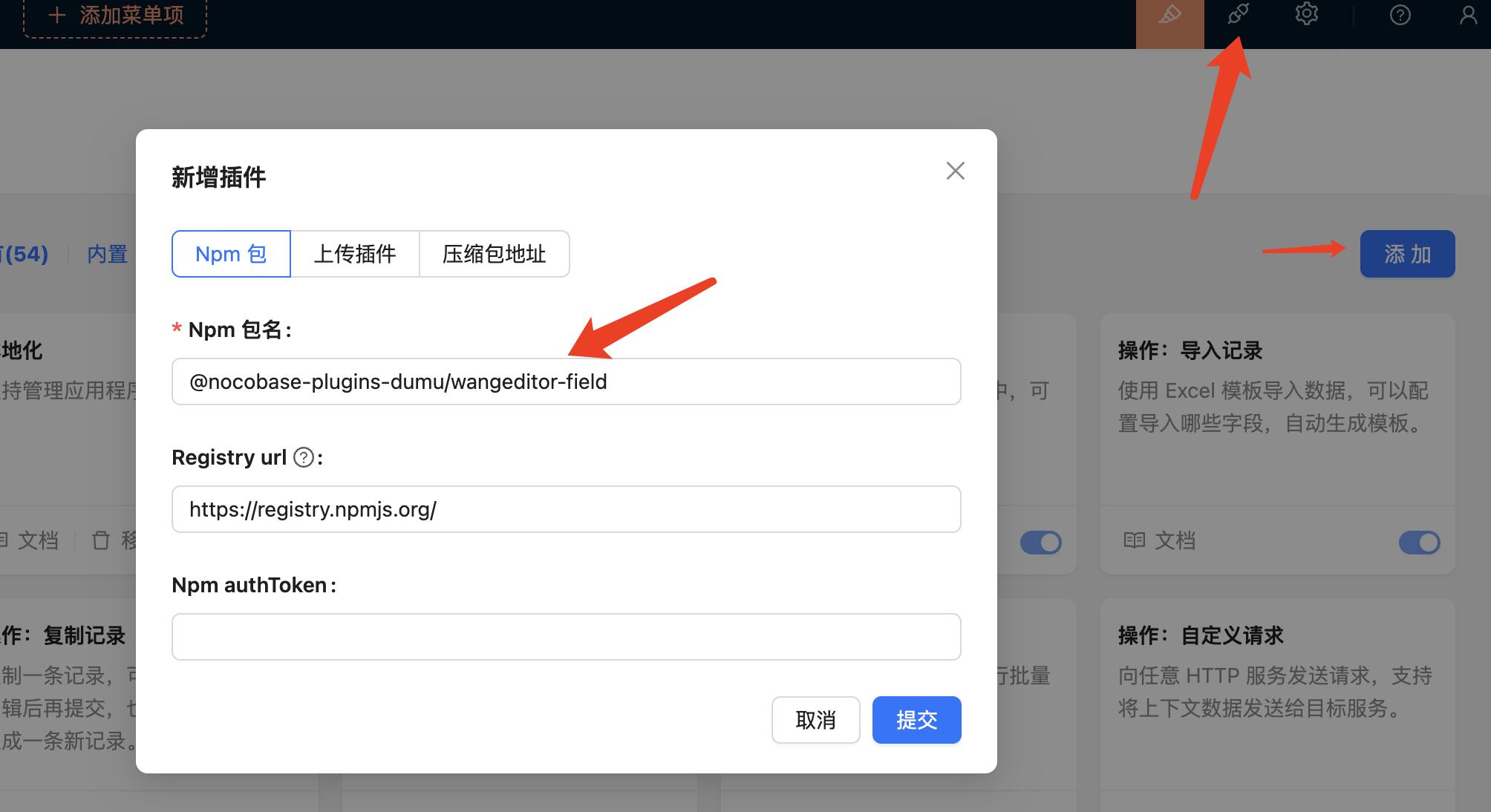The width and height of the screenshot is (1491, 812).
Task: Click into the Registry url field
Action: pos(566,509)
